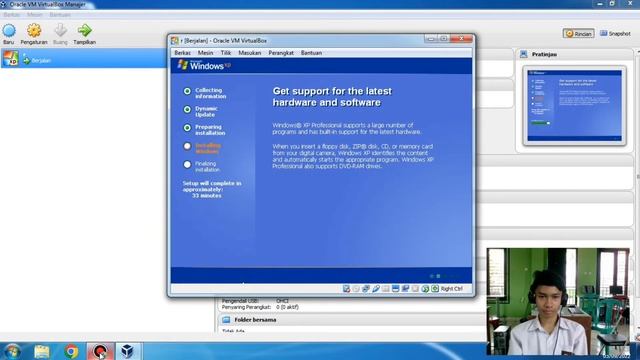
Task: Click the keyboard capture icon beside Right Ctrl
Action: [435, 289]
